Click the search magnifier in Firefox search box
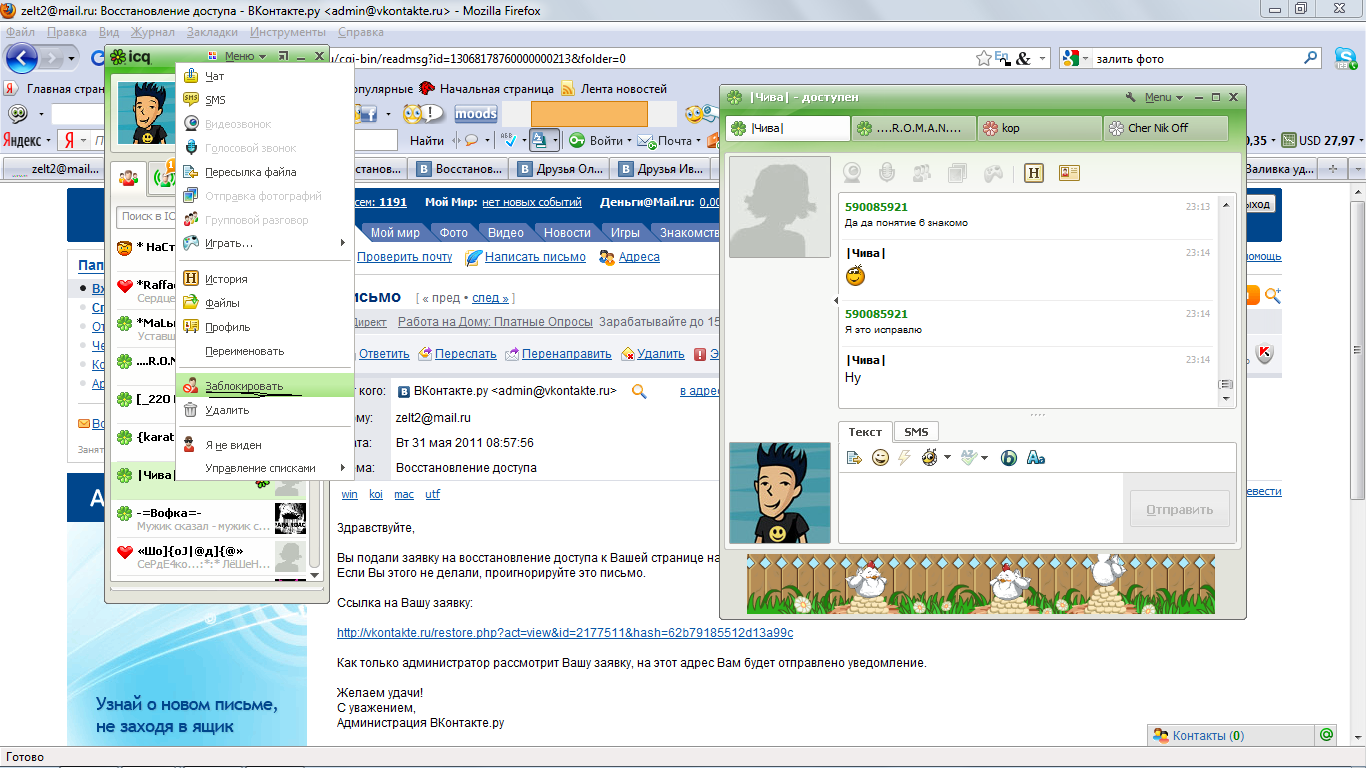 coord(1312,58)
